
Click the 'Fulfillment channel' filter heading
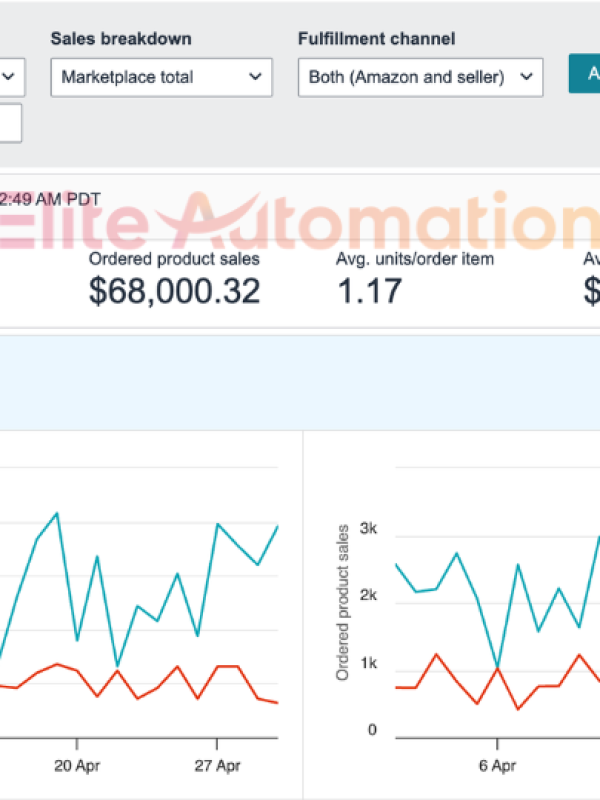(377, 39)
